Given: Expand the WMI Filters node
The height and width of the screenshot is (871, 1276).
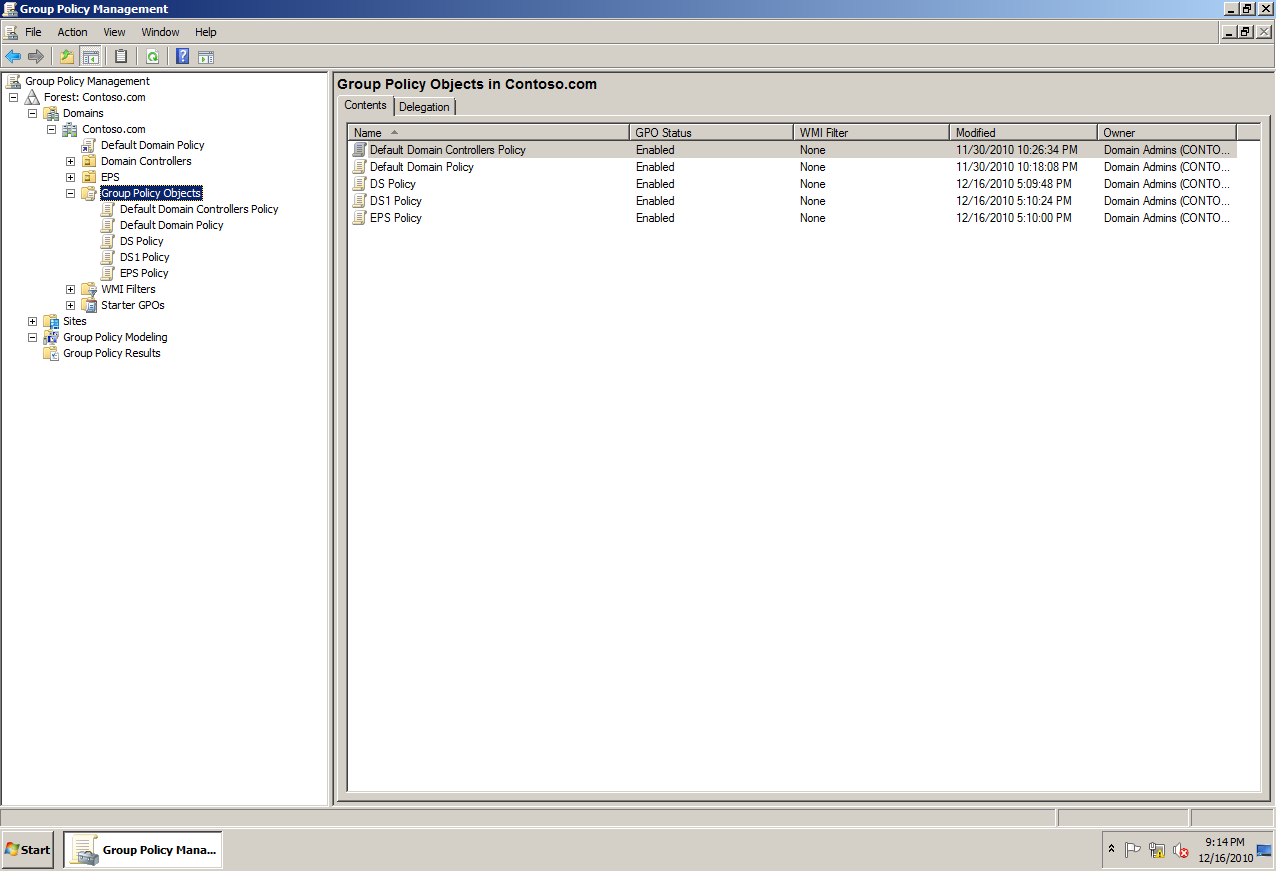Looking at the screenshot, I should (70, 289).
